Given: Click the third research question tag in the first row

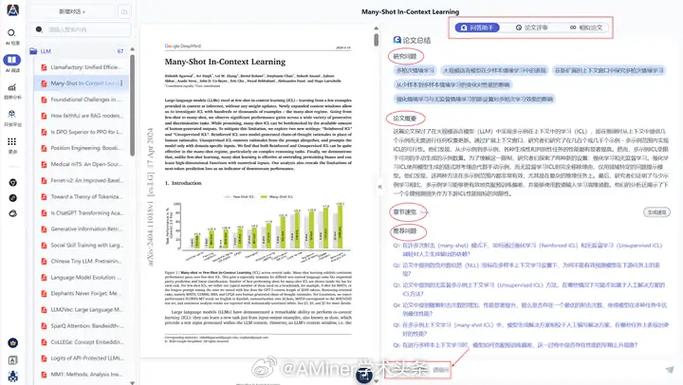Looking at the screenshot, I should click(x=609, y=70).
